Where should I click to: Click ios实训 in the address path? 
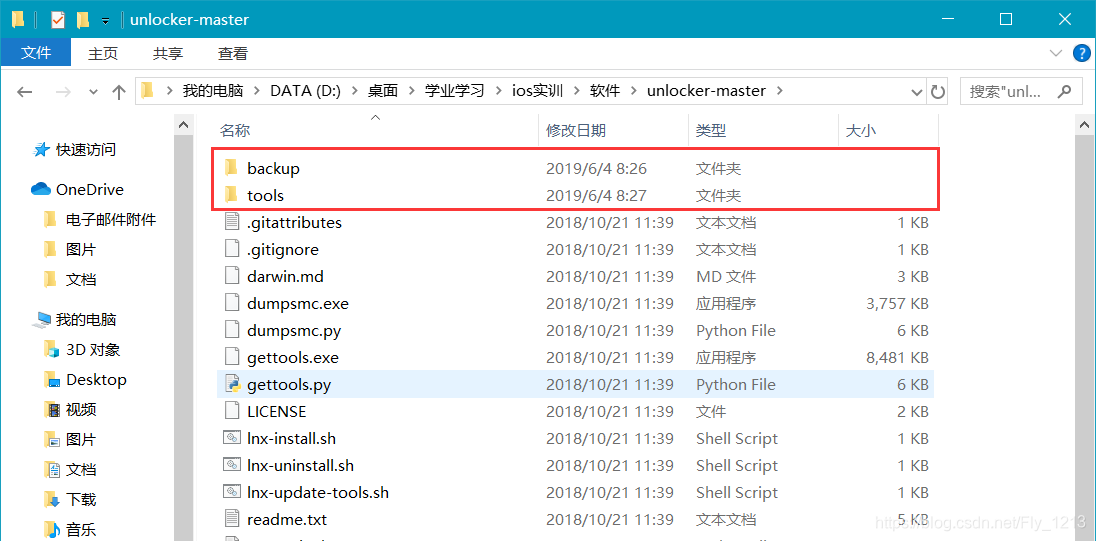pos(537,91)
